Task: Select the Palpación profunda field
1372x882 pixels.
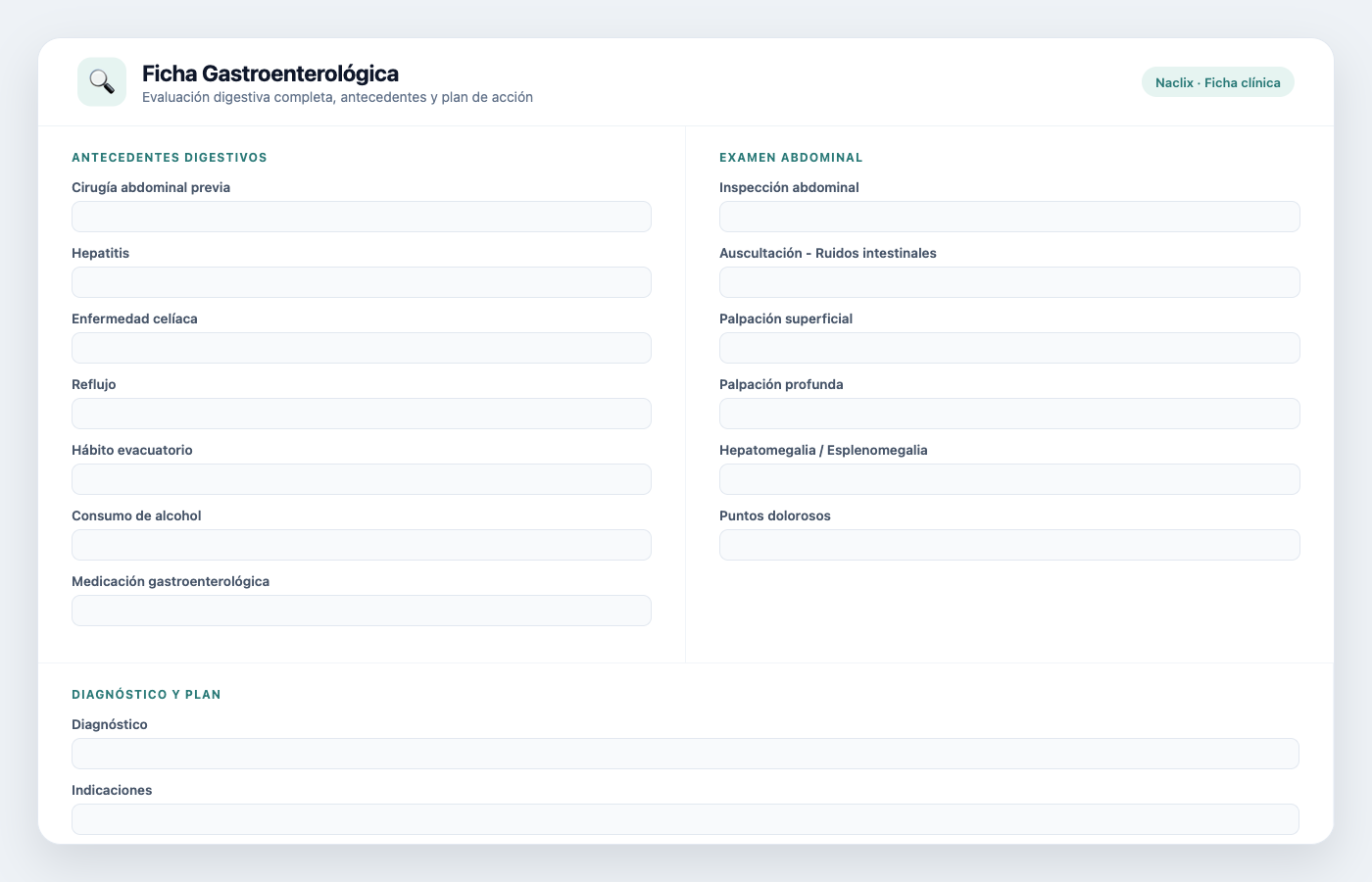Action: (1009, 414)
